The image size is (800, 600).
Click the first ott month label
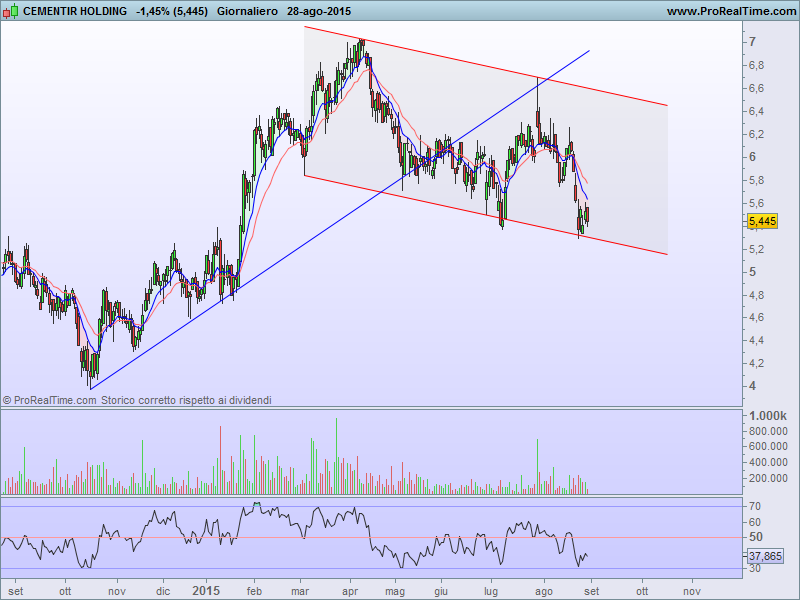[x=65, y=591]
